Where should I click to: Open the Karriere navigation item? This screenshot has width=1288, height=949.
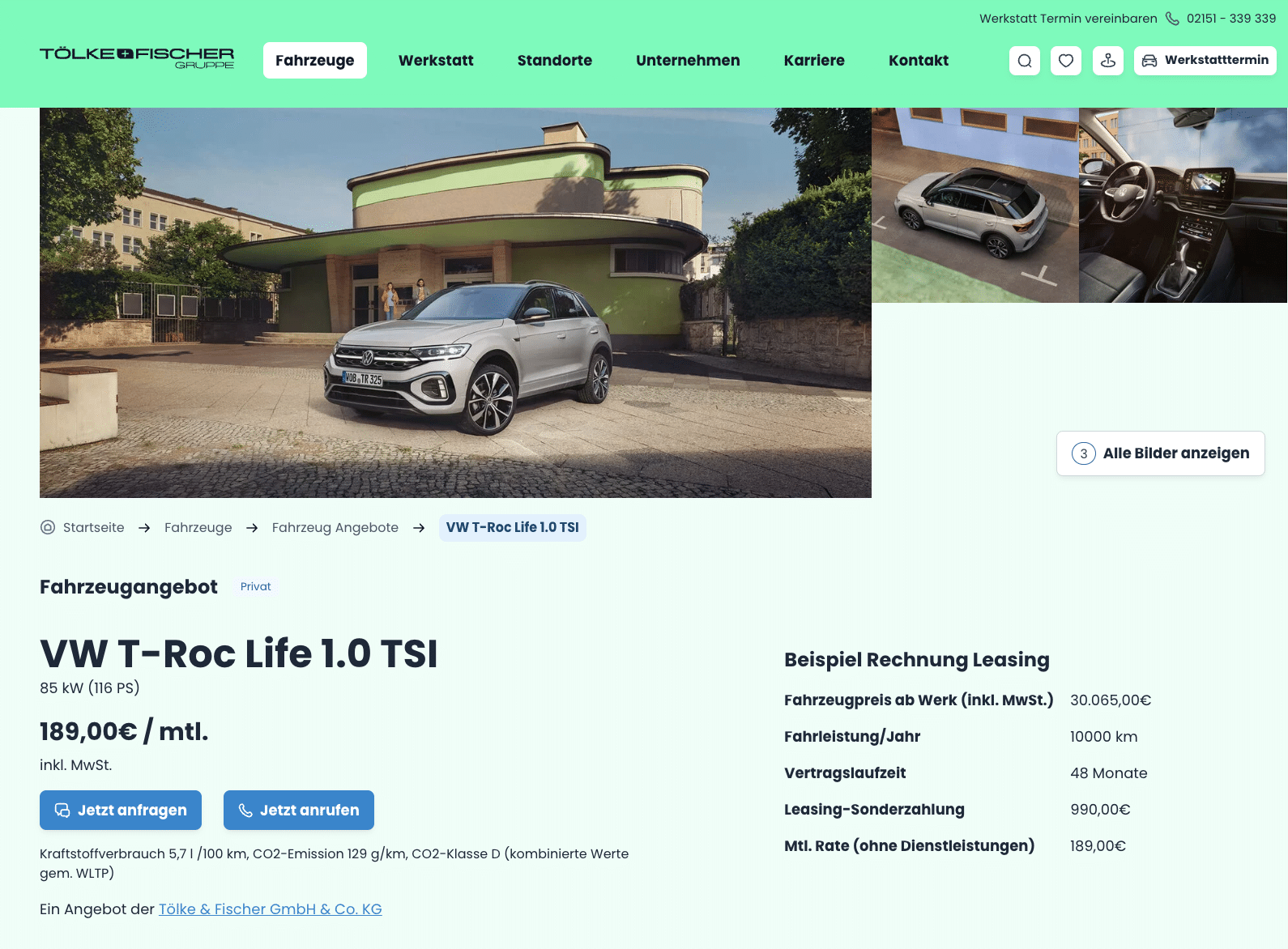pyautogui.click(x=814, y=61)
